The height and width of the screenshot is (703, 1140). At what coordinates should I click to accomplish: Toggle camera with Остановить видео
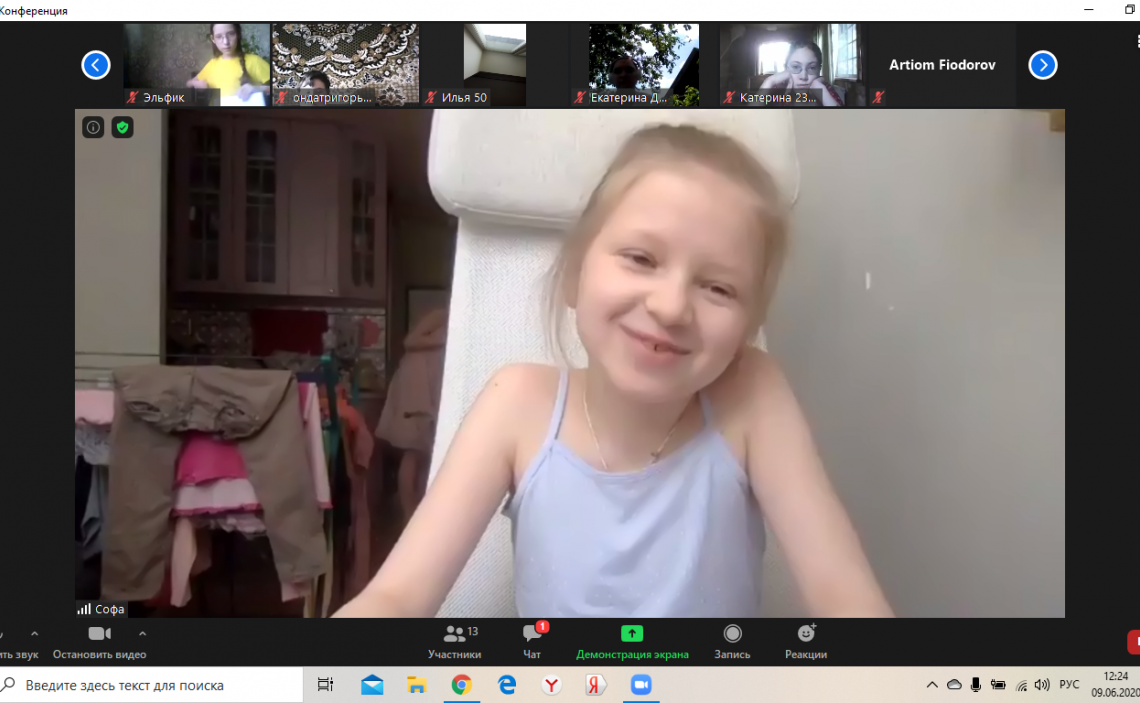(x=99, y=641)
